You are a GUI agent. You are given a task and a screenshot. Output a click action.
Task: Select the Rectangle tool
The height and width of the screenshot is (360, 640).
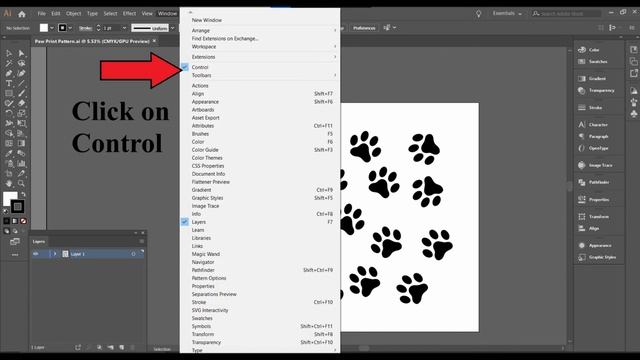9,93
